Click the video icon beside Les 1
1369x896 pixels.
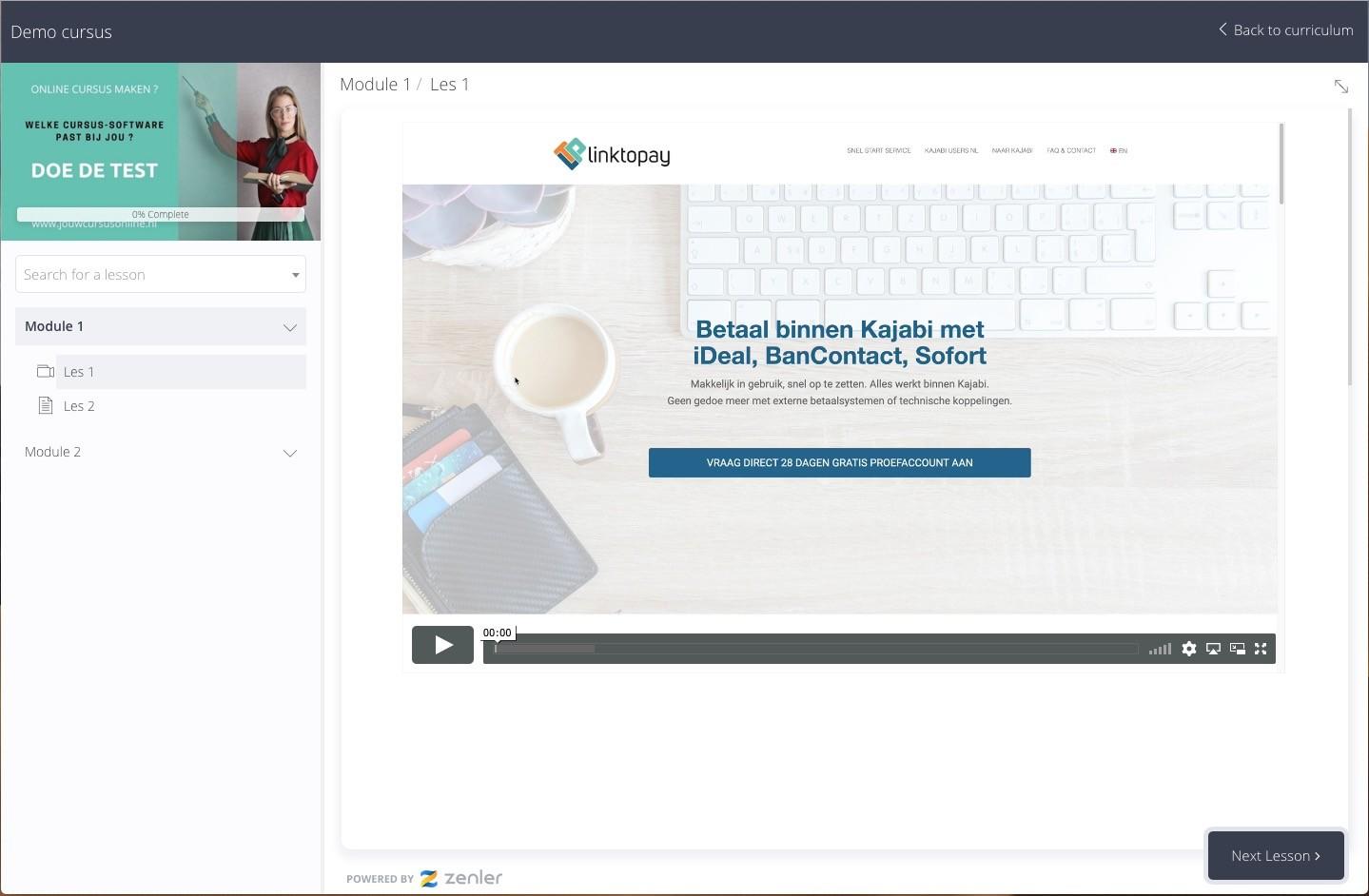[x=45, y=372]
